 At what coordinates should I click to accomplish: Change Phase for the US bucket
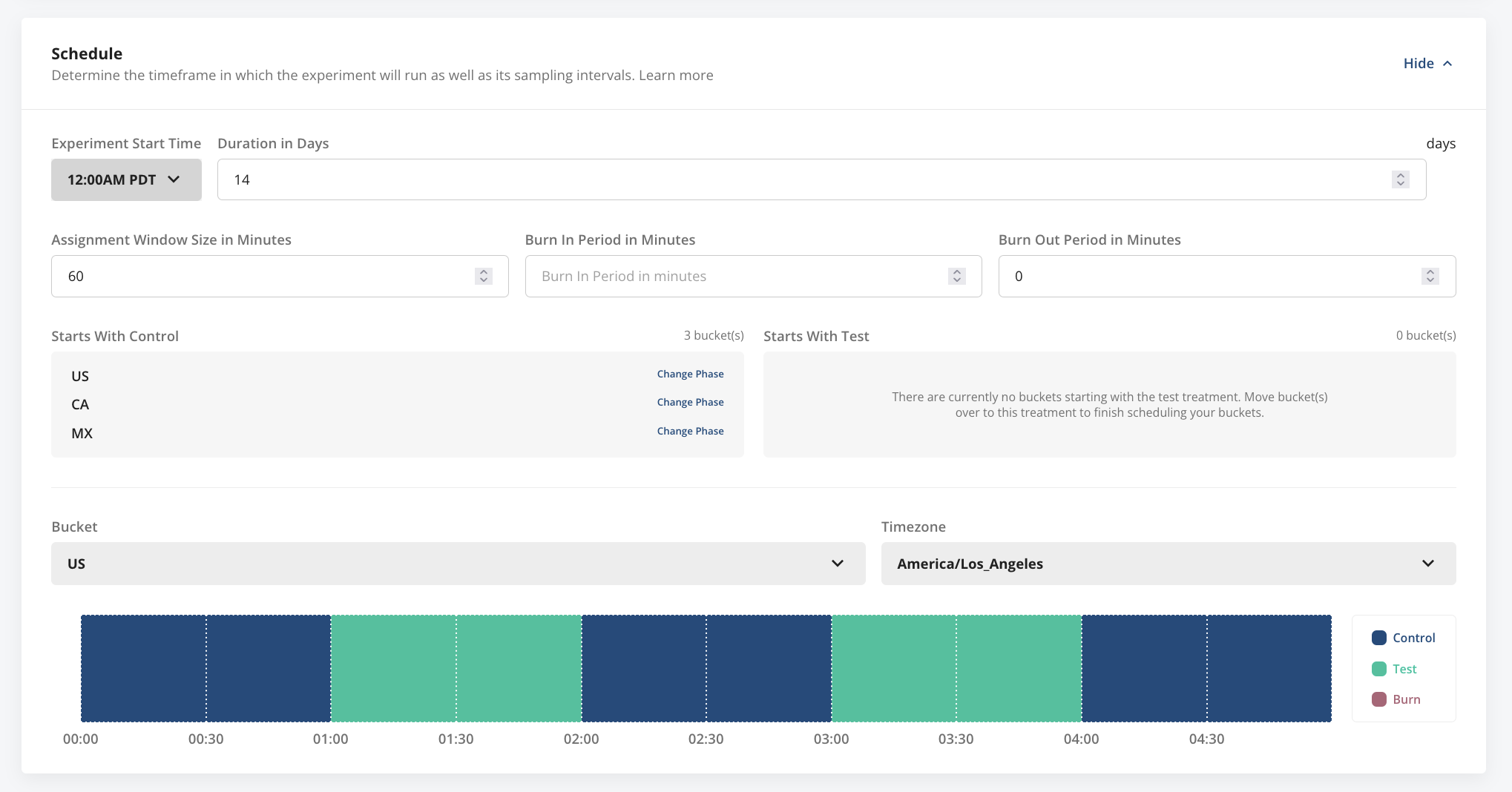pos(690,374)
